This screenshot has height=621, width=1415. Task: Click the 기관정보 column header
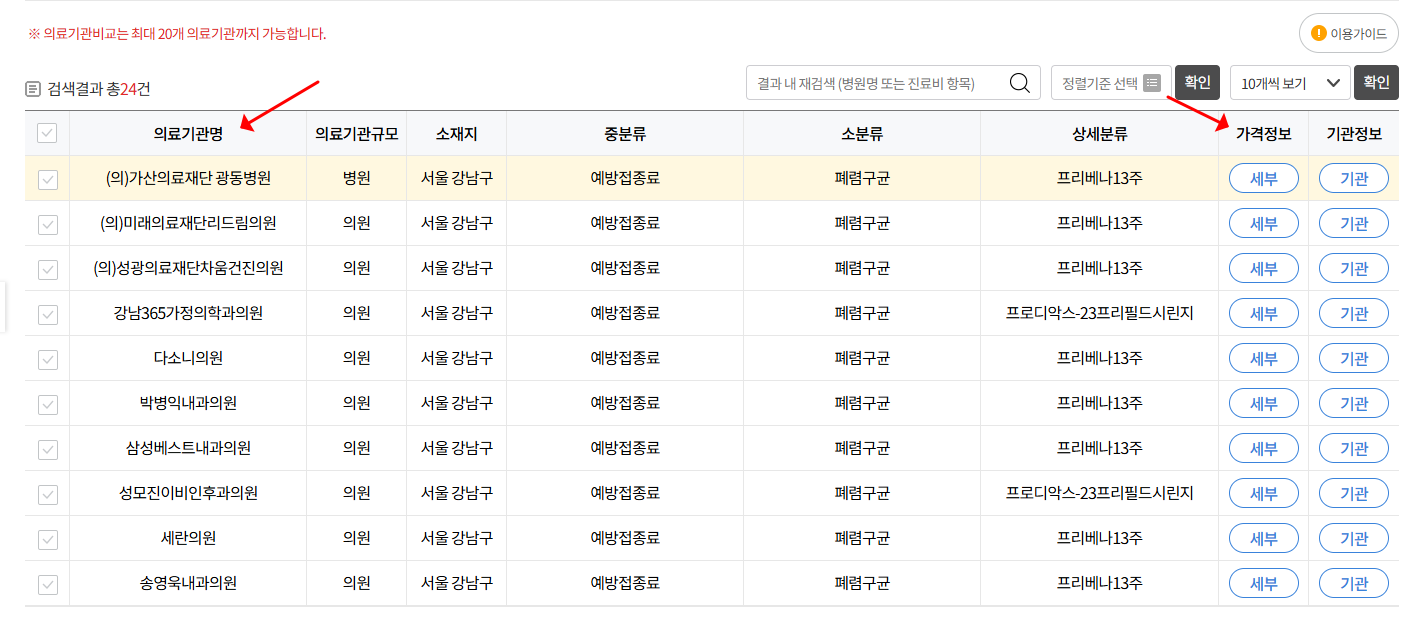click(1354, 133)
